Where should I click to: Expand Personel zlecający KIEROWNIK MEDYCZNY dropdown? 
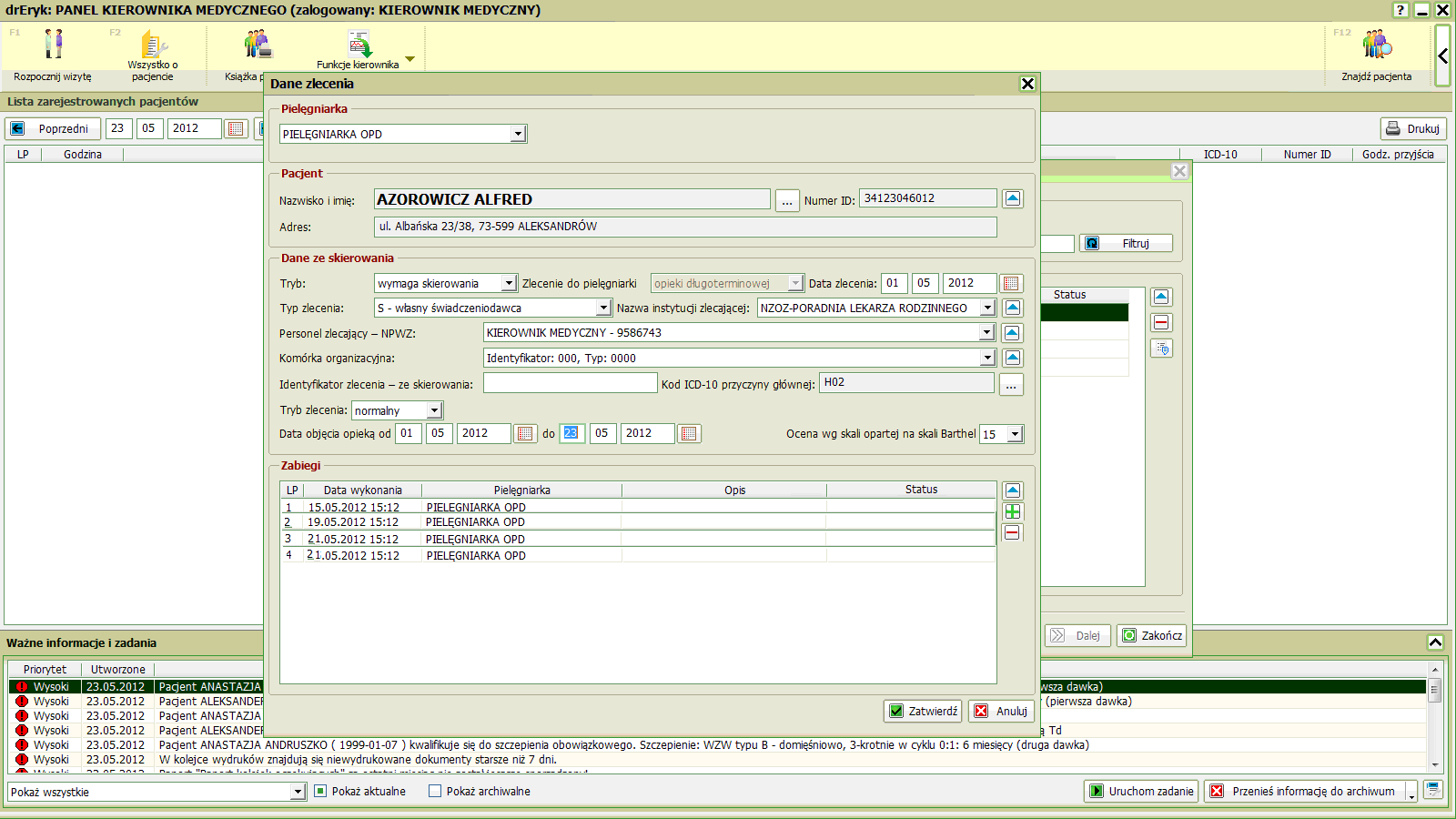(986, 332)
